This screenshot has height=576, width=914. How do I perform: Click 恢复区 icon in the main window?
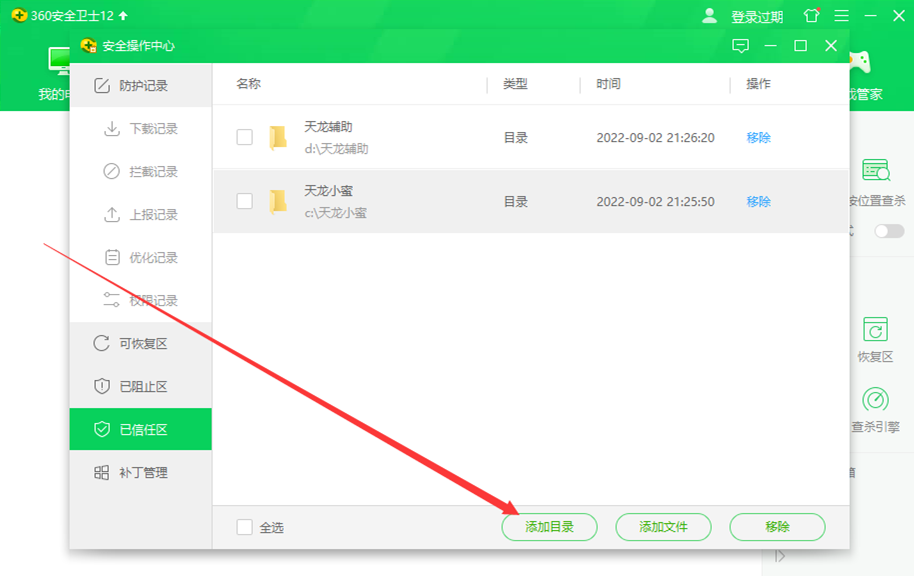click(875, 329)
